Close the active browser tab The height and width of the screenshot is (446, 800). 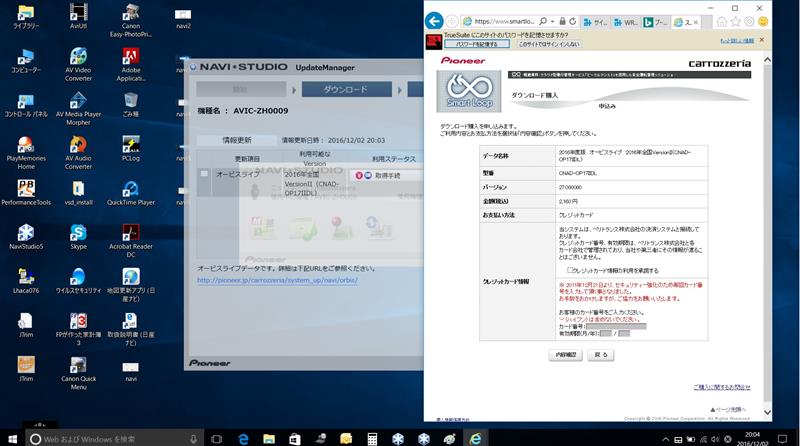click(x=695, y=22)
